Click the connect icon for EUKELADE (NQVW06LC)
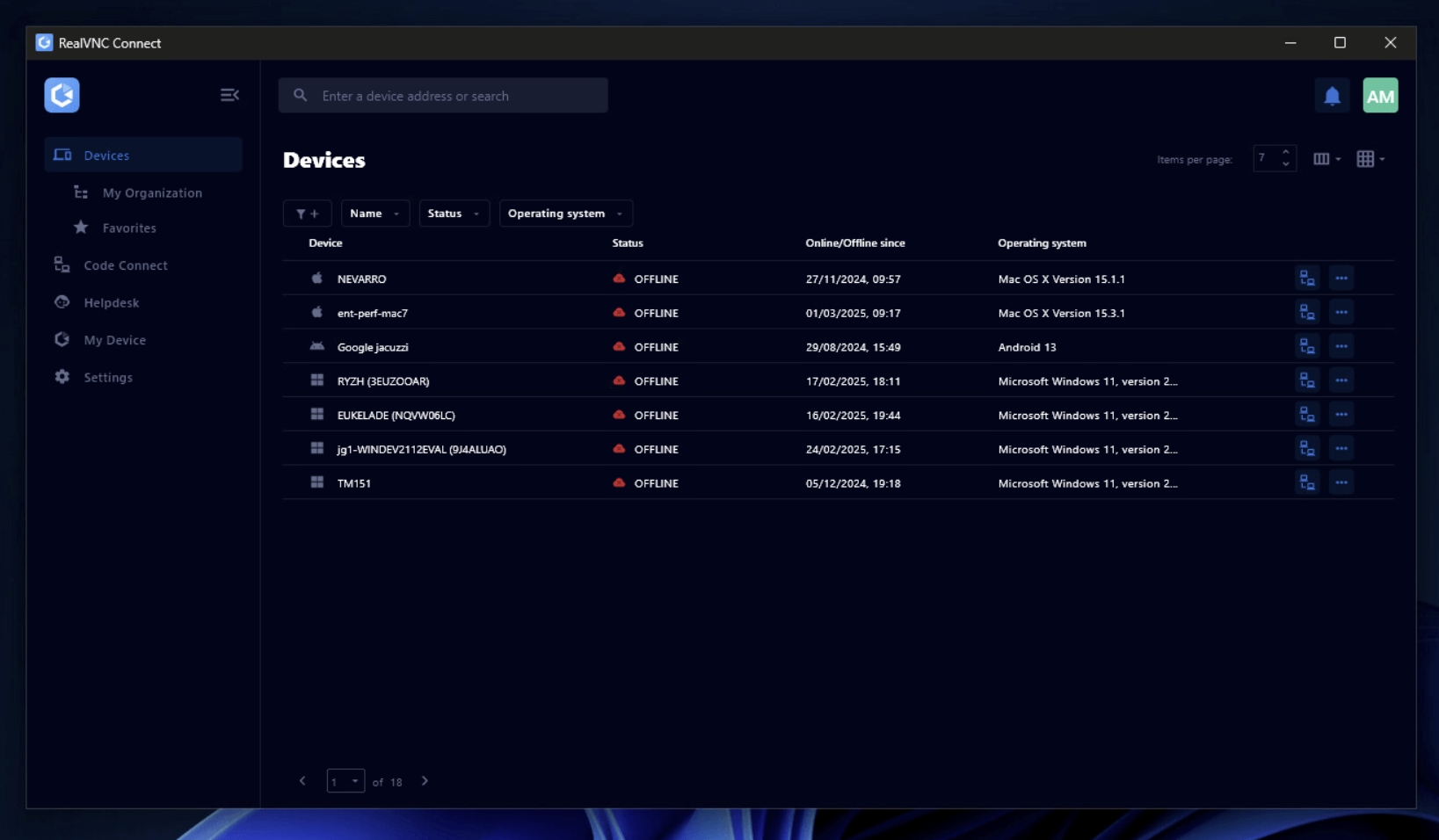 point(1307,415)
